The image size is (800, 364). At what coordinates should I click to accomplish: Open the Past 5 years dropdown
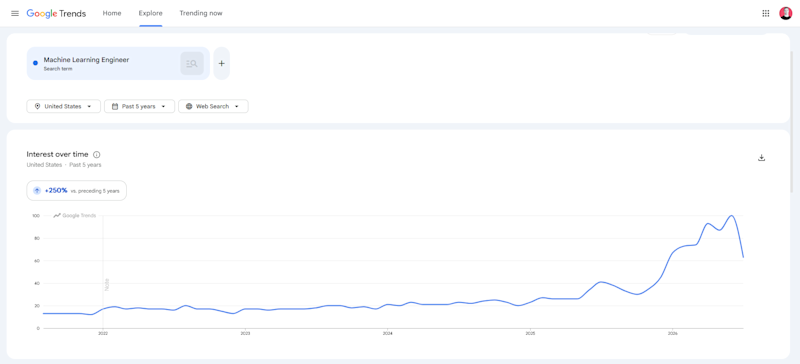pos(139,106)
